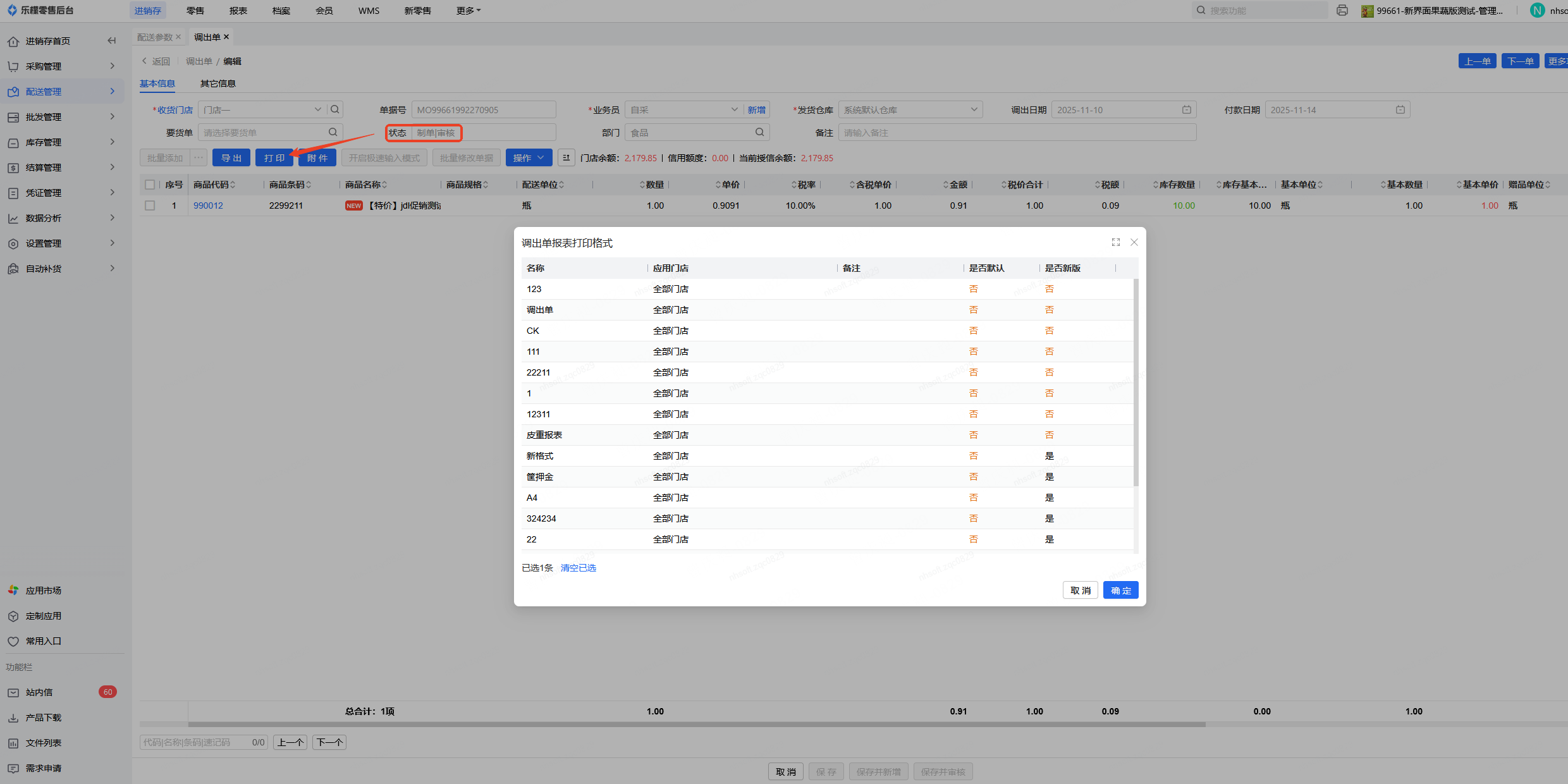Click search icon beside 收货门店 field
1568x784 pixels.
click(x=335, y=109)
